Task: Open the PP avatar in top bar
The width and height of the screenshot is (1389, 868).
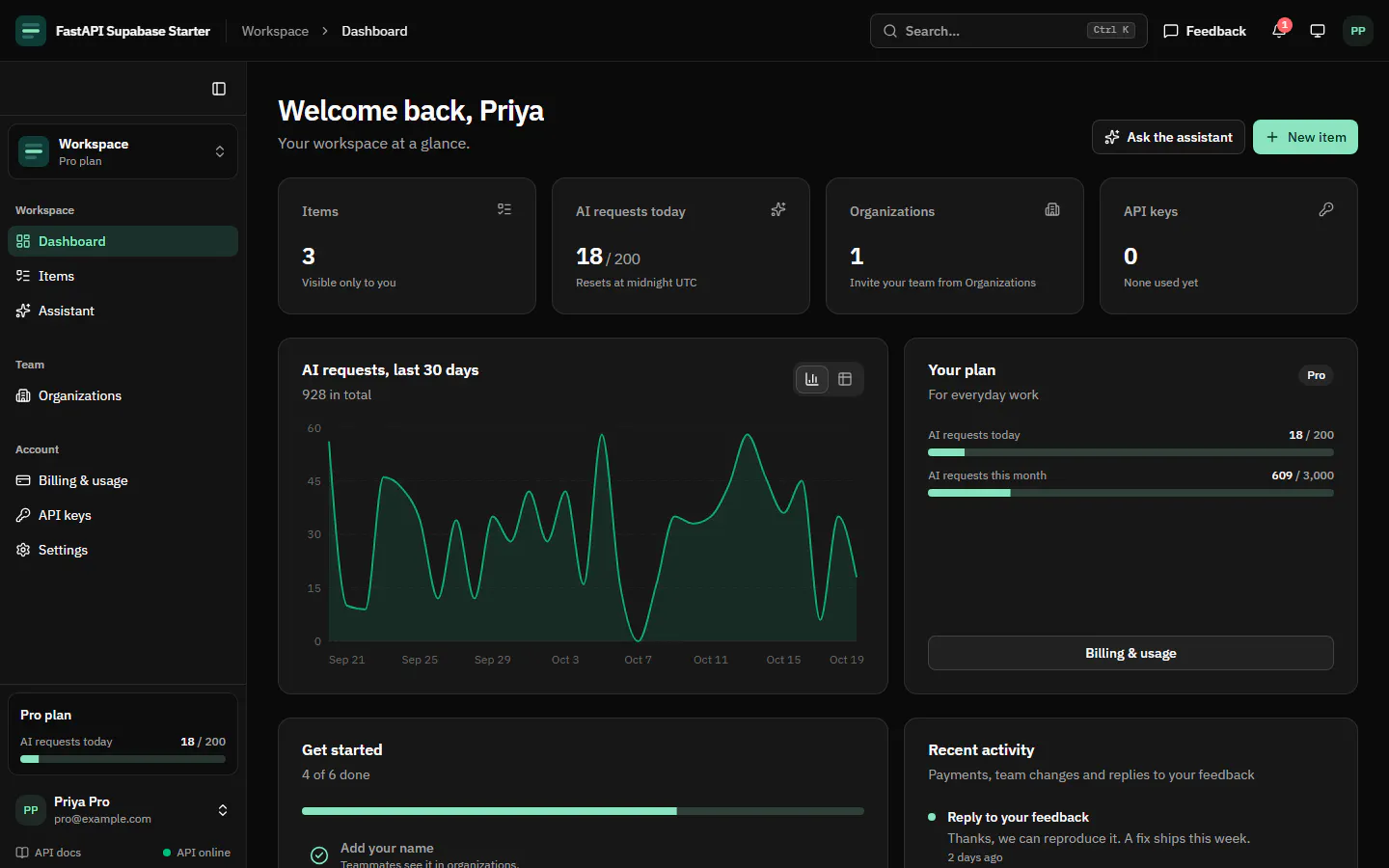Action: point(1358,31)
